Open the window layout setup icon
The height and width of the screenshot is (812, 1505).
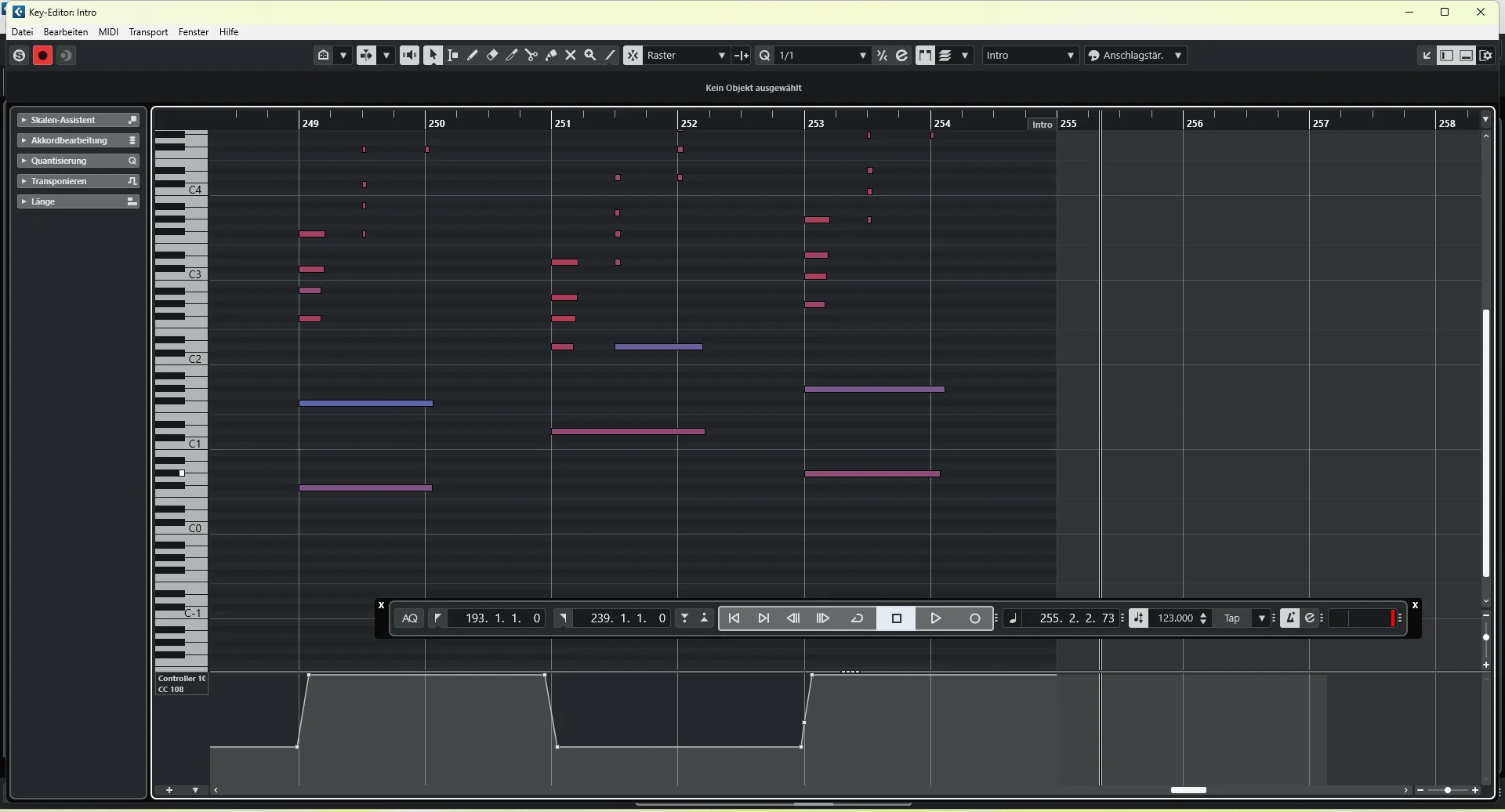[1487, 56]
